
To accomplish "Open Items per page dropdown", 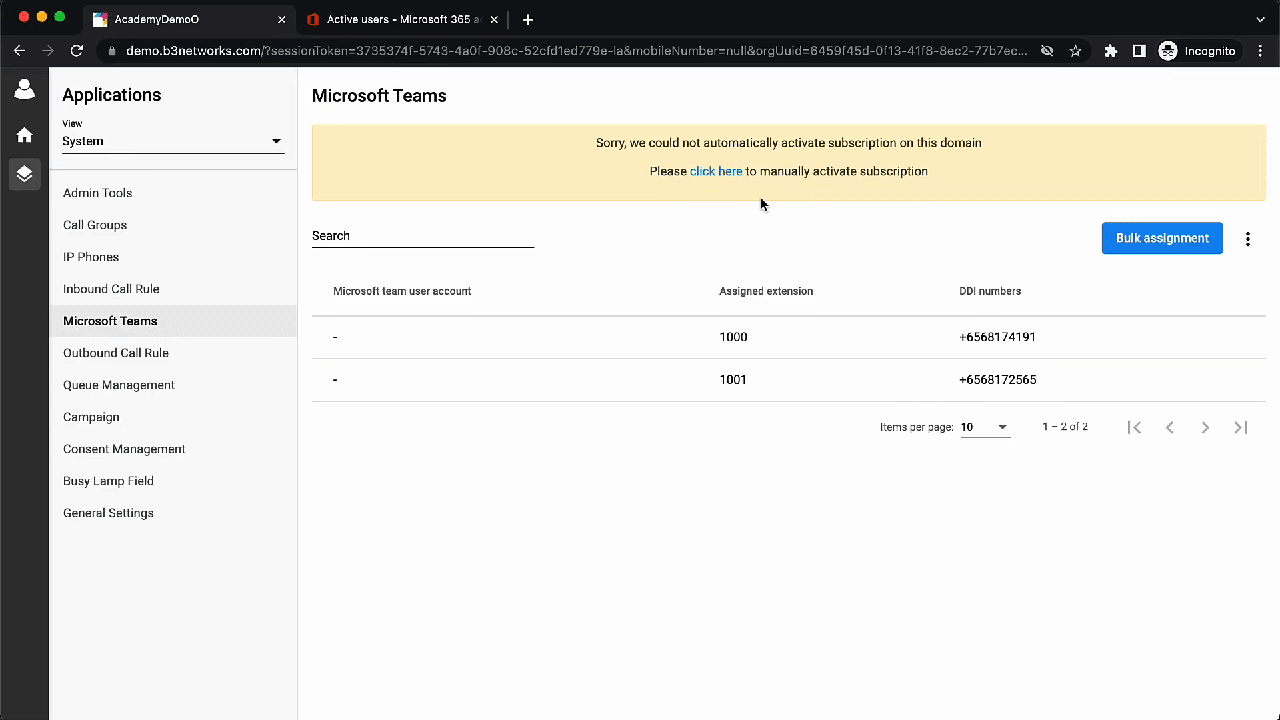I will 985,428.
